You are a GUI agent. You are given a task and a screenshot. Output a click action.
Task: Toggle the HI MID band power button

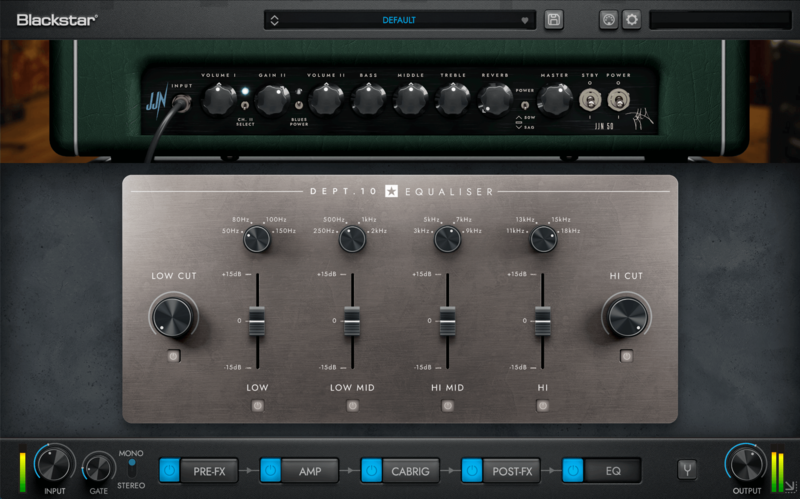447,406
